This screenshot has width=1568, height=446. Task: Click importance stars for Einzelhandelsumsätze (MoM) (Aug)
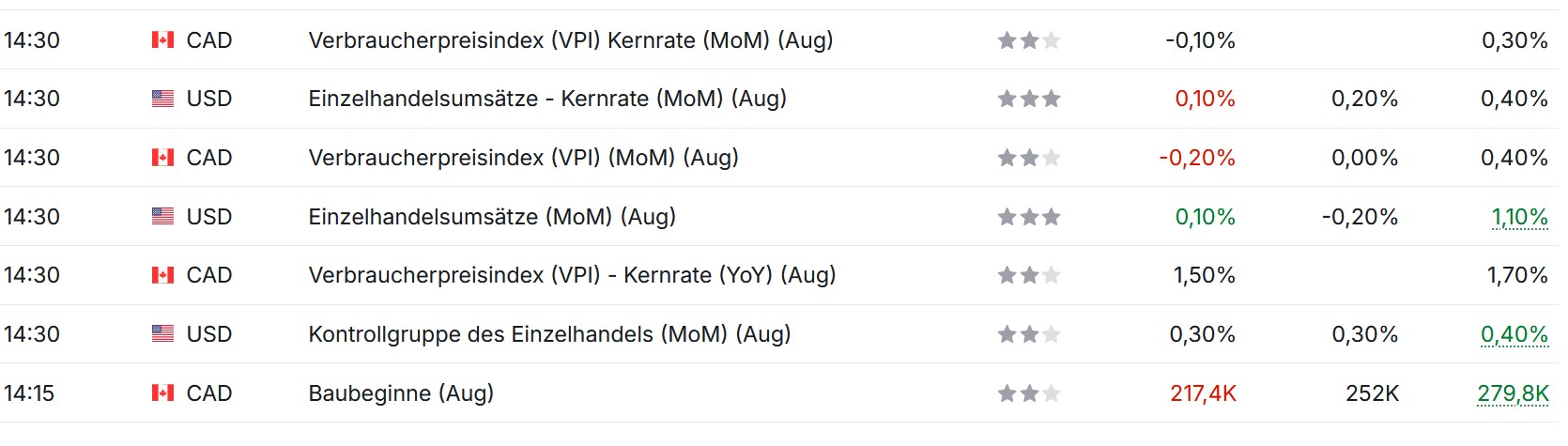click(1028, 217)
